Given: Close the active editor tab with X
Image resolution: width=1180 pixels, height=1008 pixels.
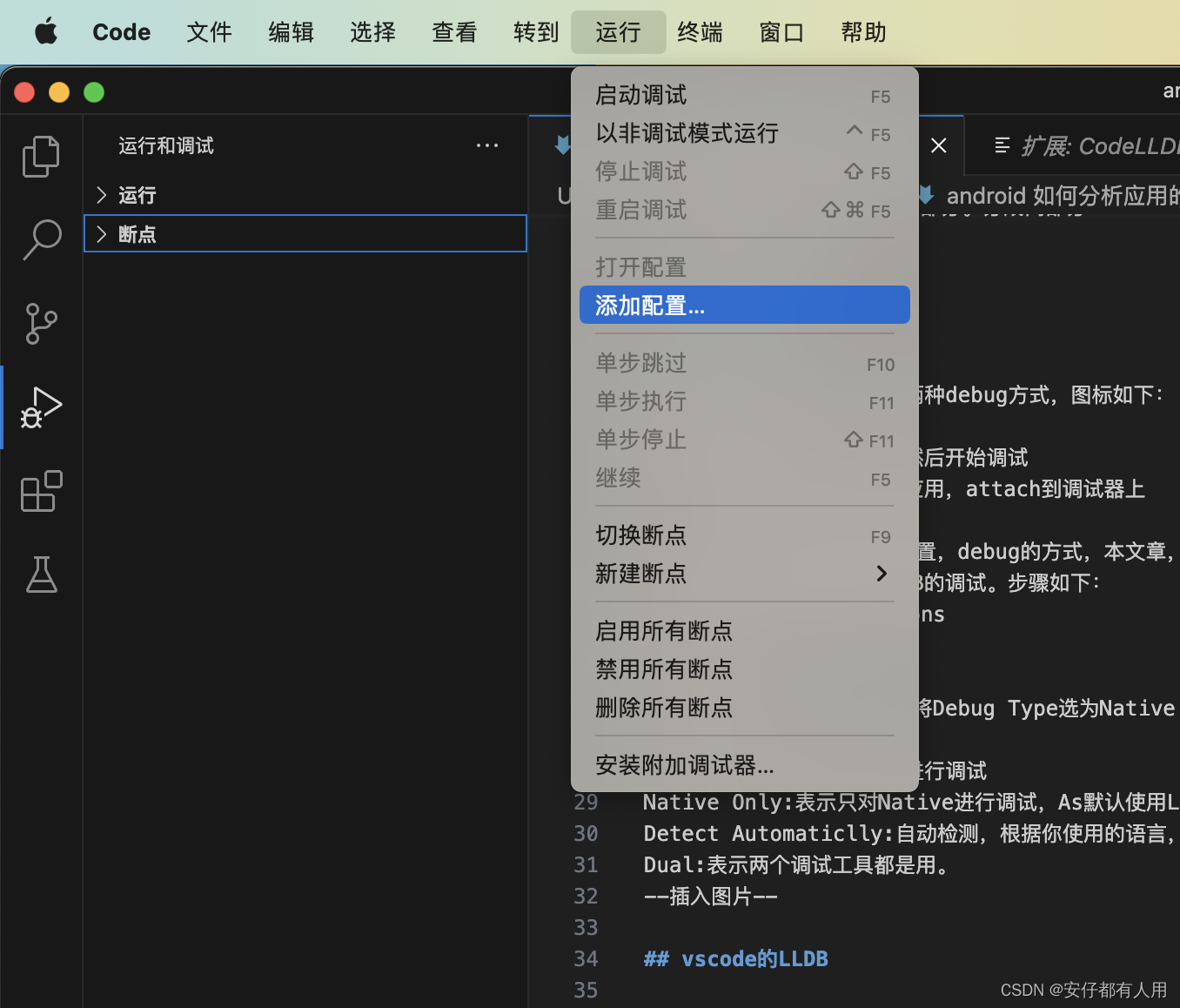Looking at the screenshot, I should pos(938,145).
